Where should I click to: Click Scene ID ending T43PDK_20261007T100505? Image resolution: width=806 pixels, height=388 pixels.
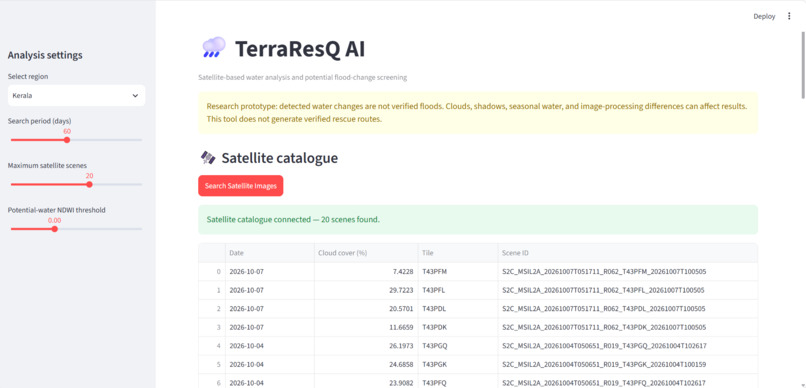[x=628, y=327]
